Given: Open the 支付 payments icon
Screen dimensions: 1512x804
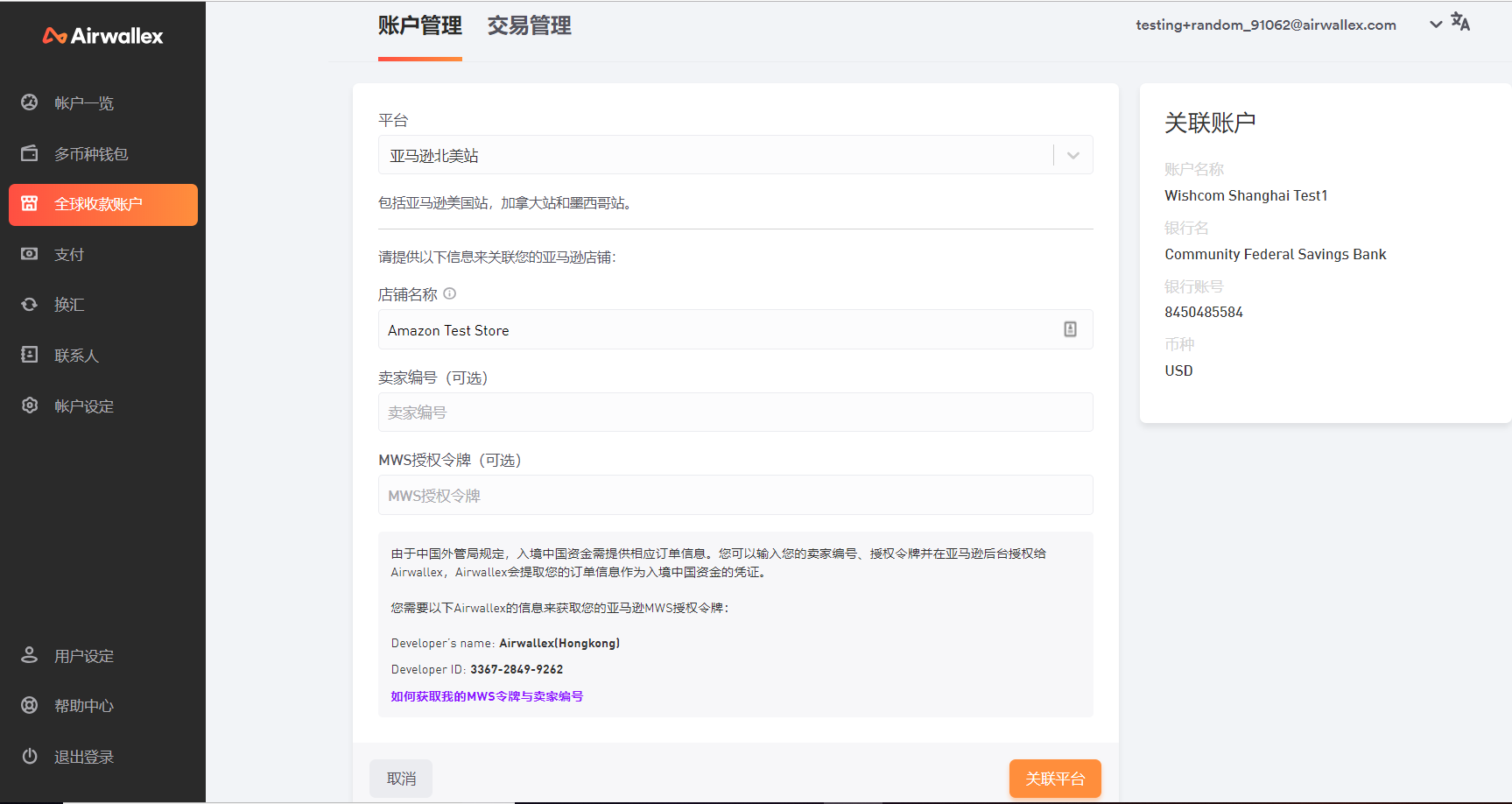Looking at the screenshot, I should 30,254.
